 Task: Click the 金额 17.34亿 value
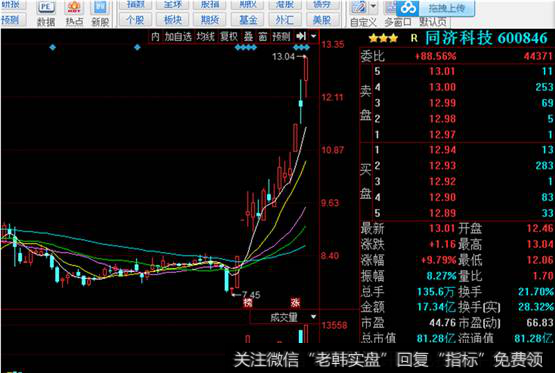tap(436, 307)
